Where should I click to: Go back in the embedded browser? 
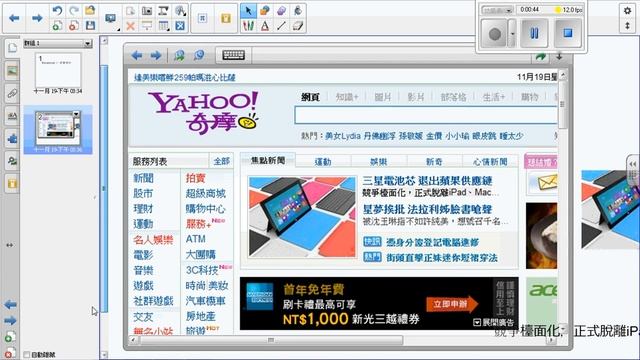click(137, 55)
